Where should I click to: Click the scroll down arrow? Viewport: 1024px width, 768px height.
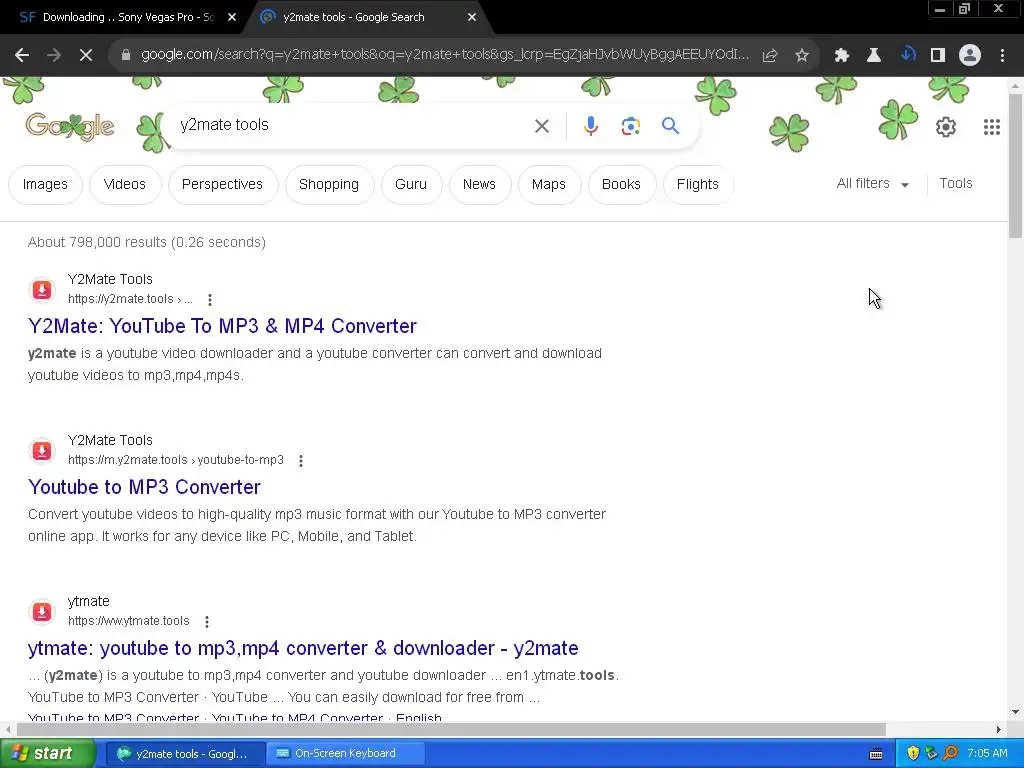pyautogui.click(x=1015, y=712)
